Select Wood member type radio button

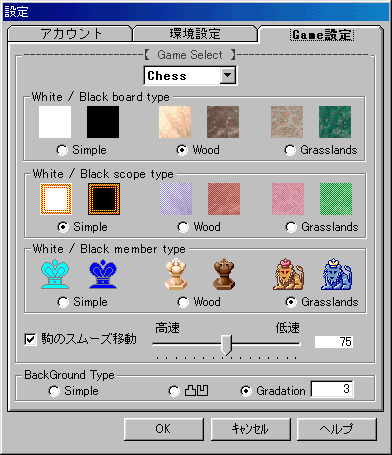(183, 302)
